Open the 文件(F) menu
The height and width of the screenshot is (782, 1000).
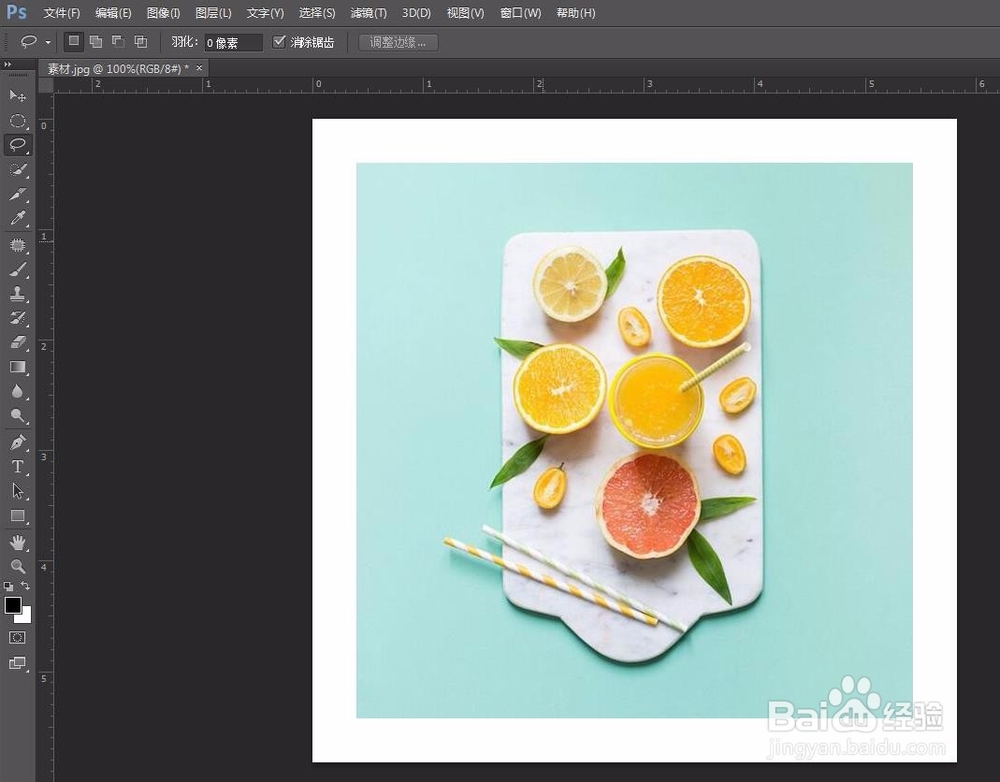tap(61, 13)
